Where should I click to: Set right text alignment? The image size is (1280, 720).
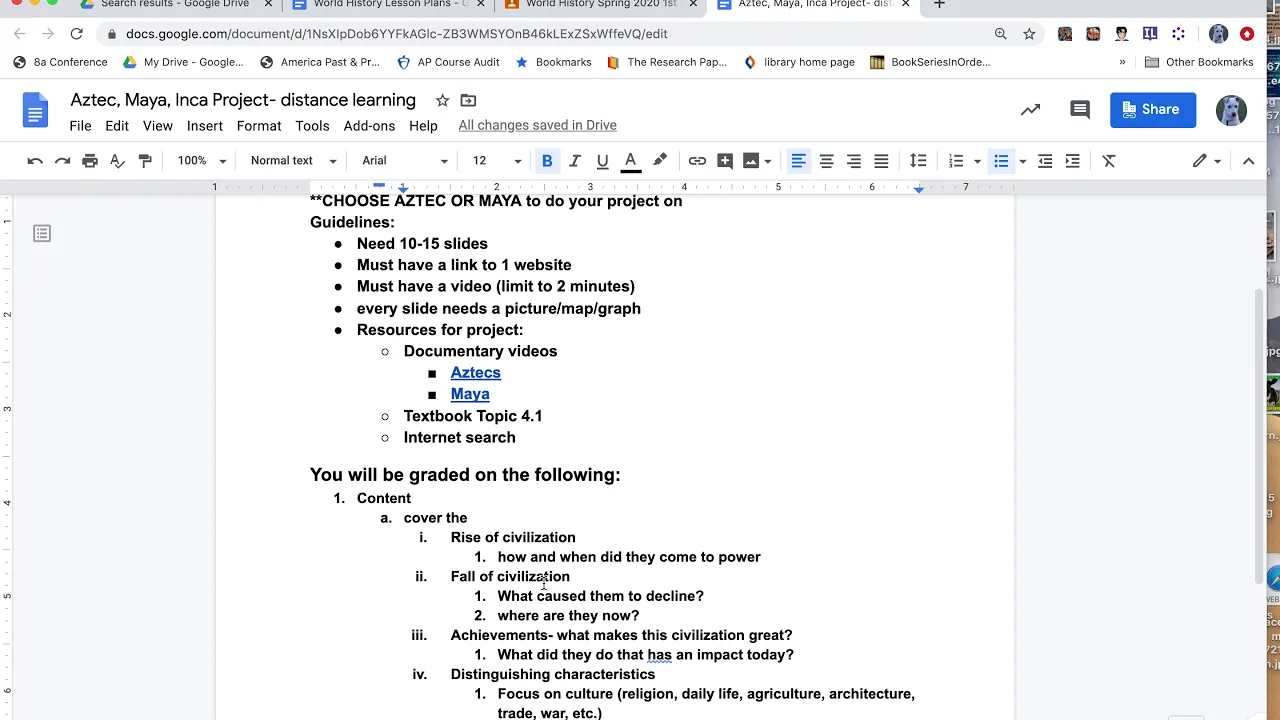(853, 160)
